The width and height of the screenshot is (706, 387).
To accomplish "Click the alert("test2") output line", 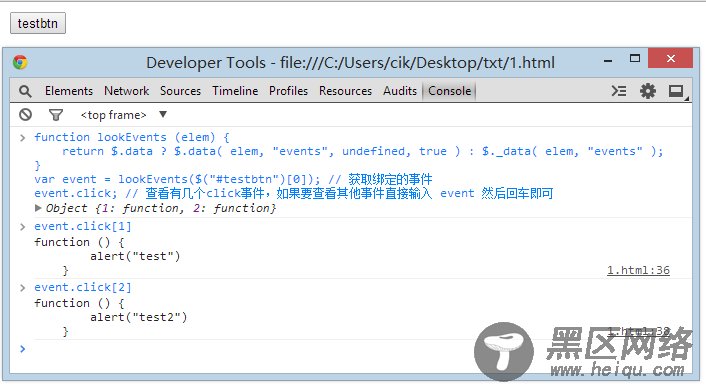I will point(139,318).
